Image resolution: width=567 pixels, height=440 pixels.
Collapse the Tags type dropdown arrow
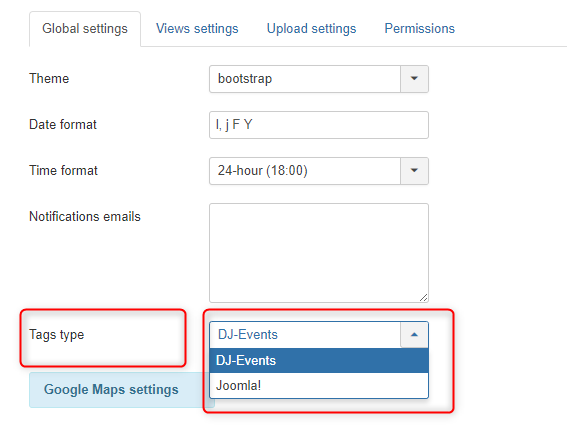(x=414, y=335)
